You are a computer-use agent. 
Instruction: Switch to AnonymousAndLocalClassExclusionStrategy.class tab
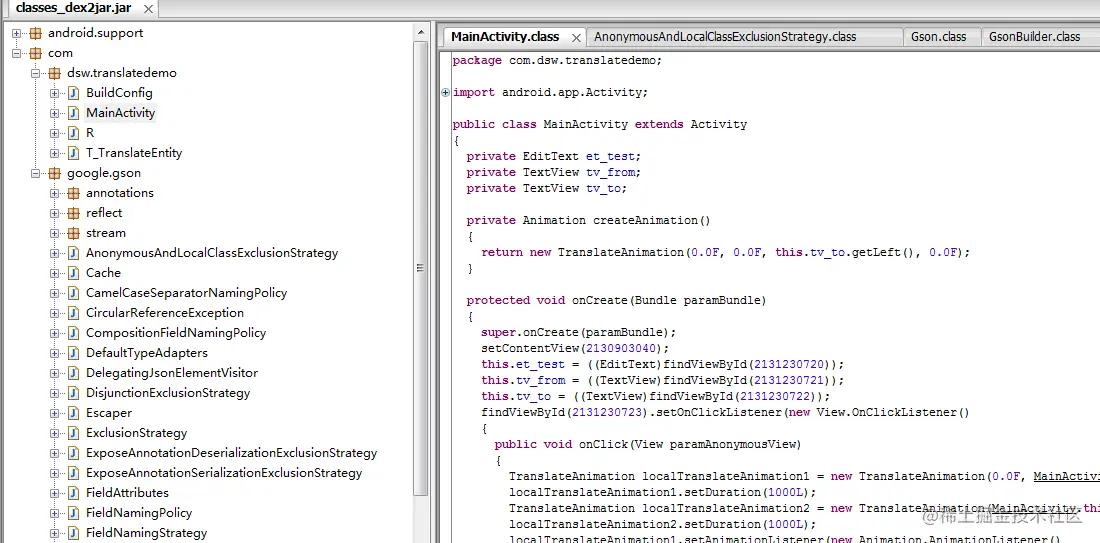tap(725, 36)
